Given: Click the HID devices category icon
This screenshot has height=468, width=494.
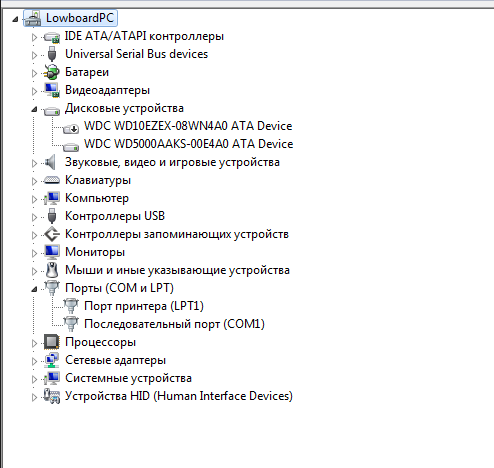Looking at the screenshot, I should (52, 396).
